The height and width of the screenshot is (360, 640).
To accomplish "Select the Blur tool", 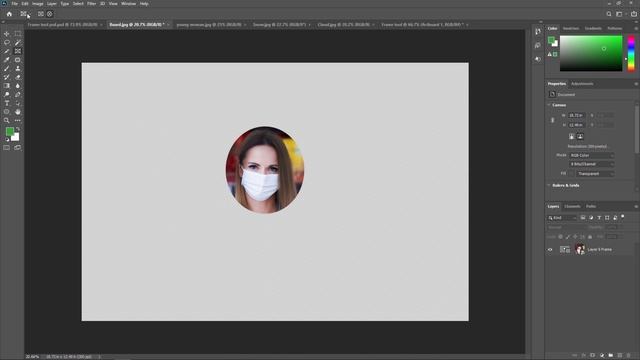I will [x=18, y=86].
